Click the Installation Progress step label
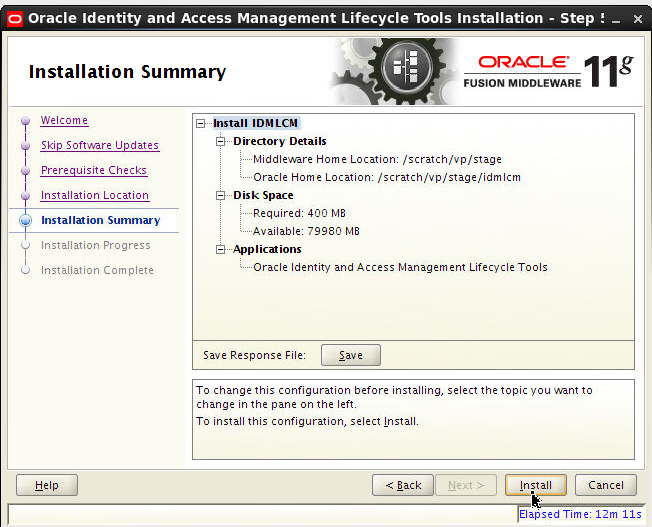This screenshot has width=652, height=527. [x=96, y=245]
